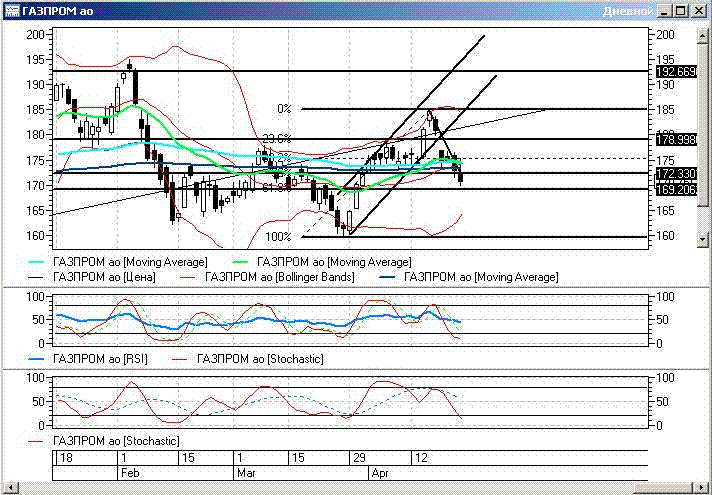
Task: Minimize the ГАЗПРОМ ао chart window
Action: 664,11
